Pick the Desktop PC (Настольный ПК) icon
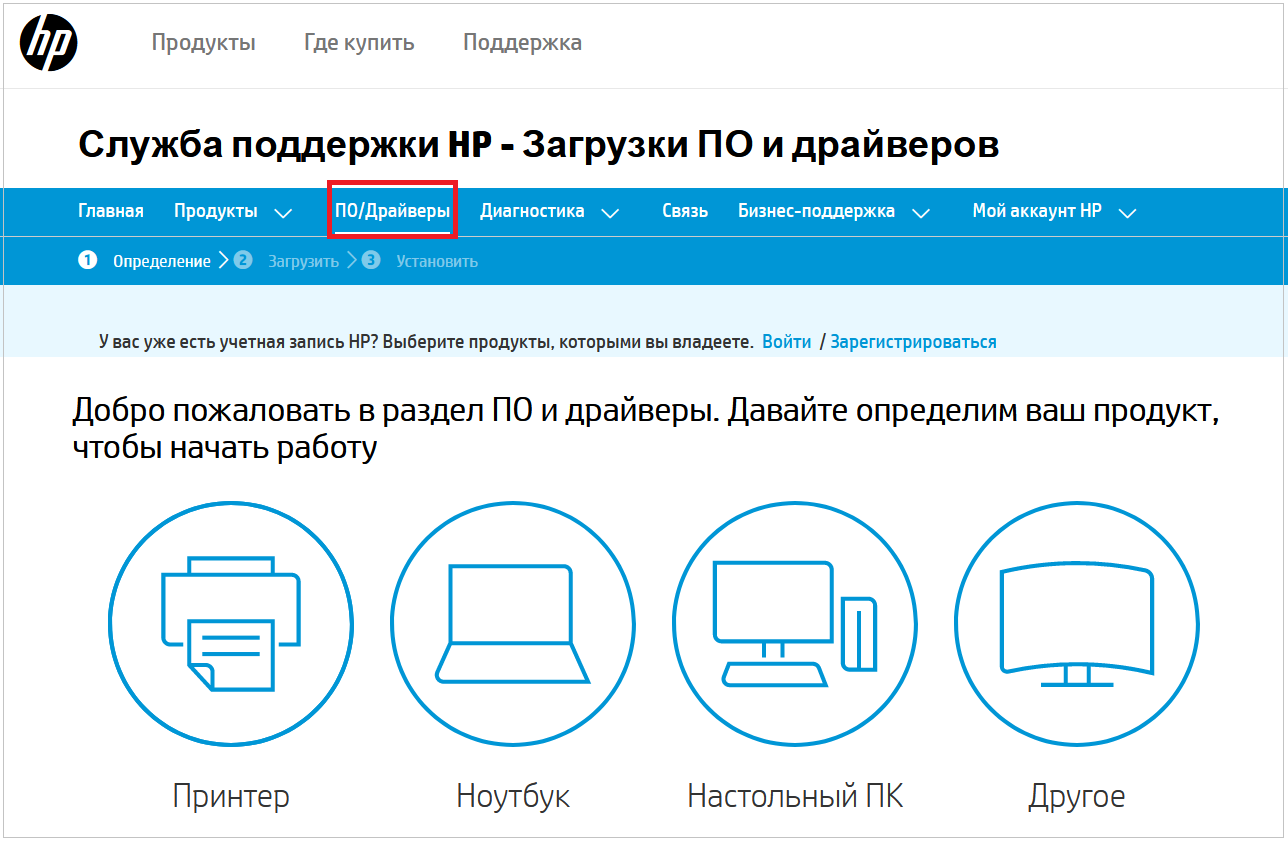 [794, 623]
